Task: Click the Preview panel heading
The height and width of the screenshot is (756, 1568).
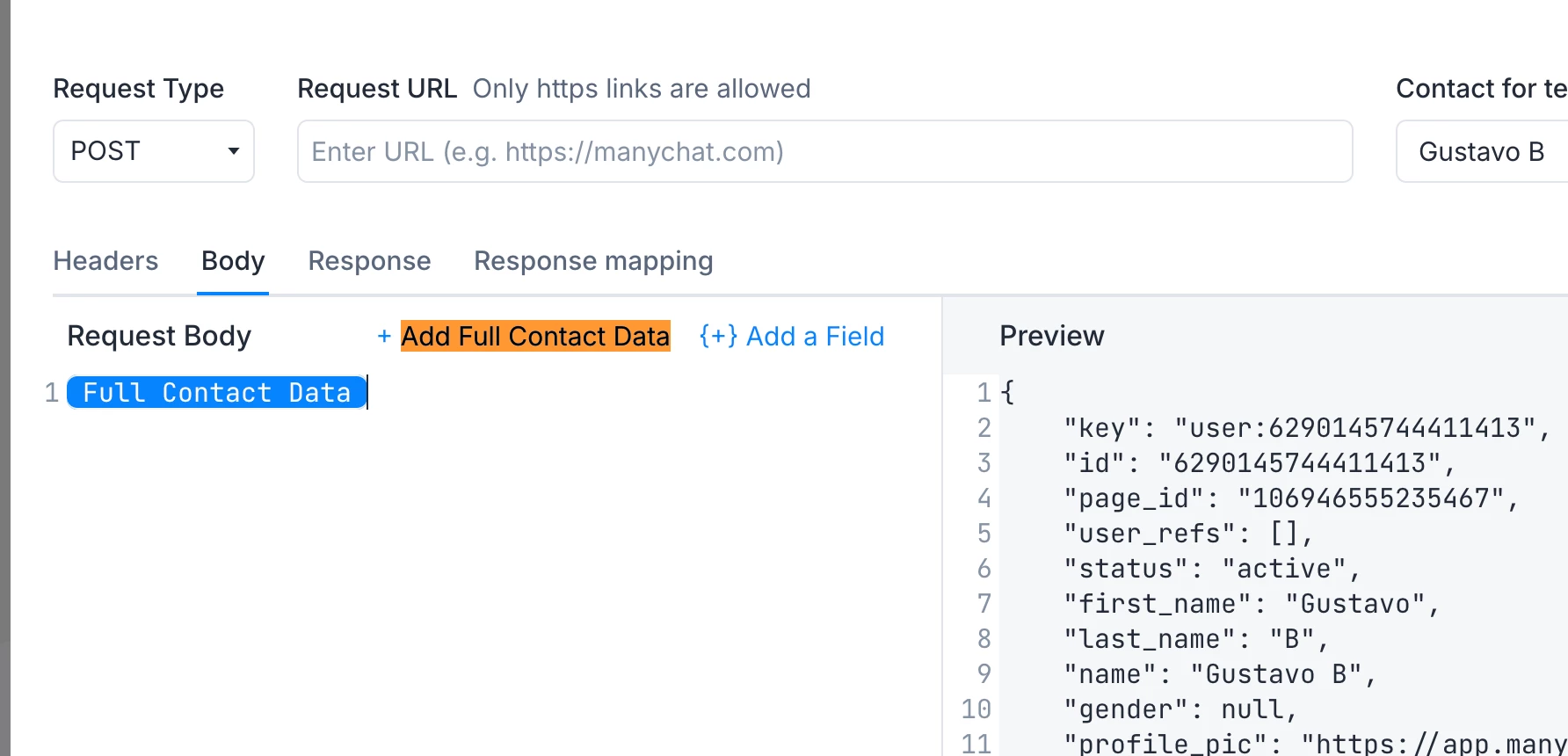Action: 1051,336
